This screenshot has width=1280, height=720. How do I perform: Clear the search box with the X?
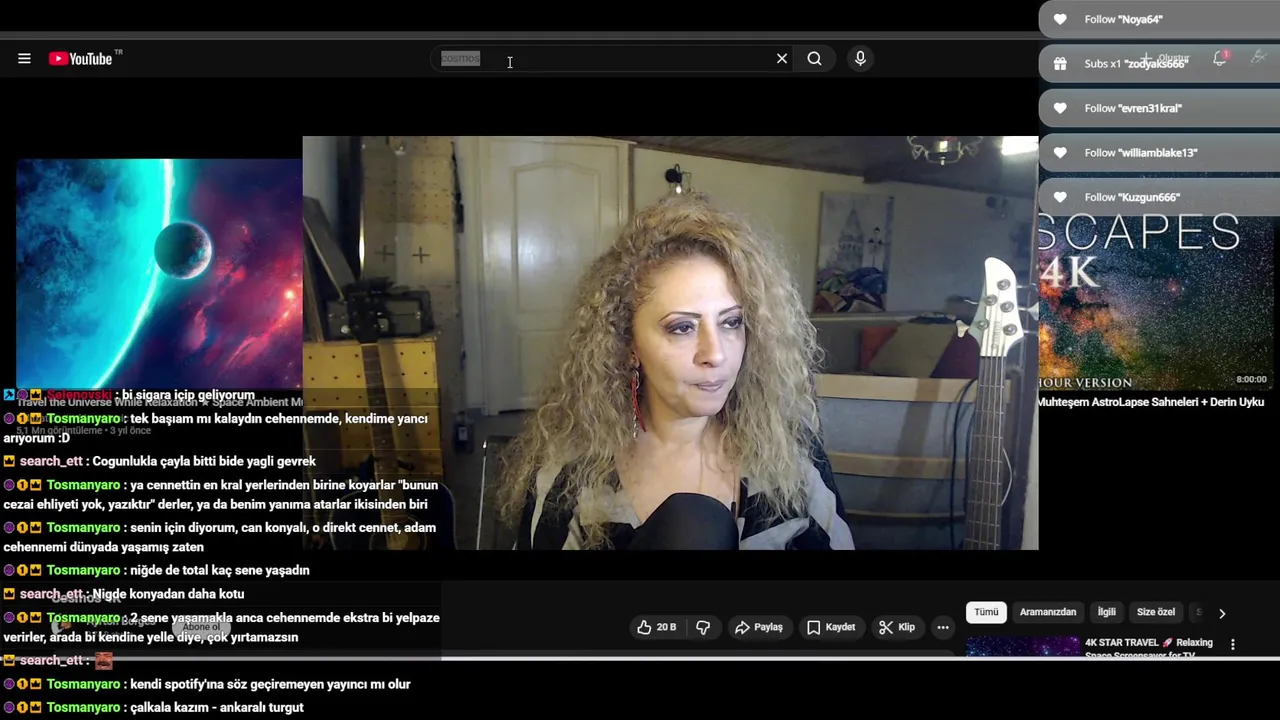coord(782,59)
